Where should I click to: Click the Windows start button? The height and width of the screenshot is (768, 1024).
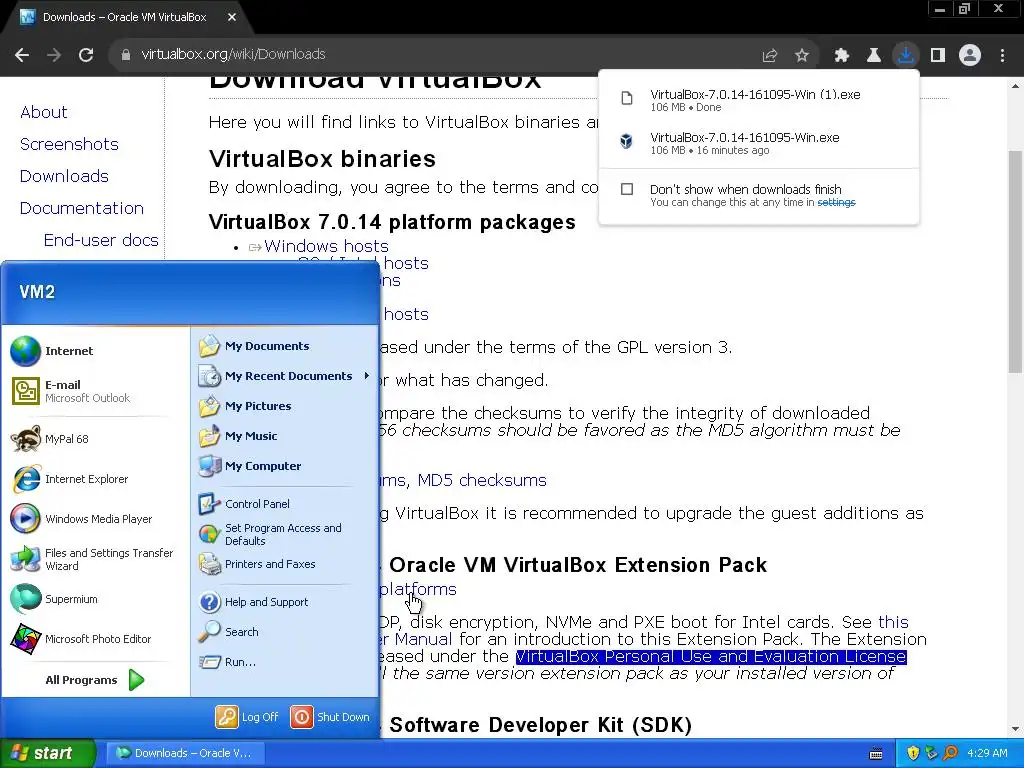tap(47, 753)
